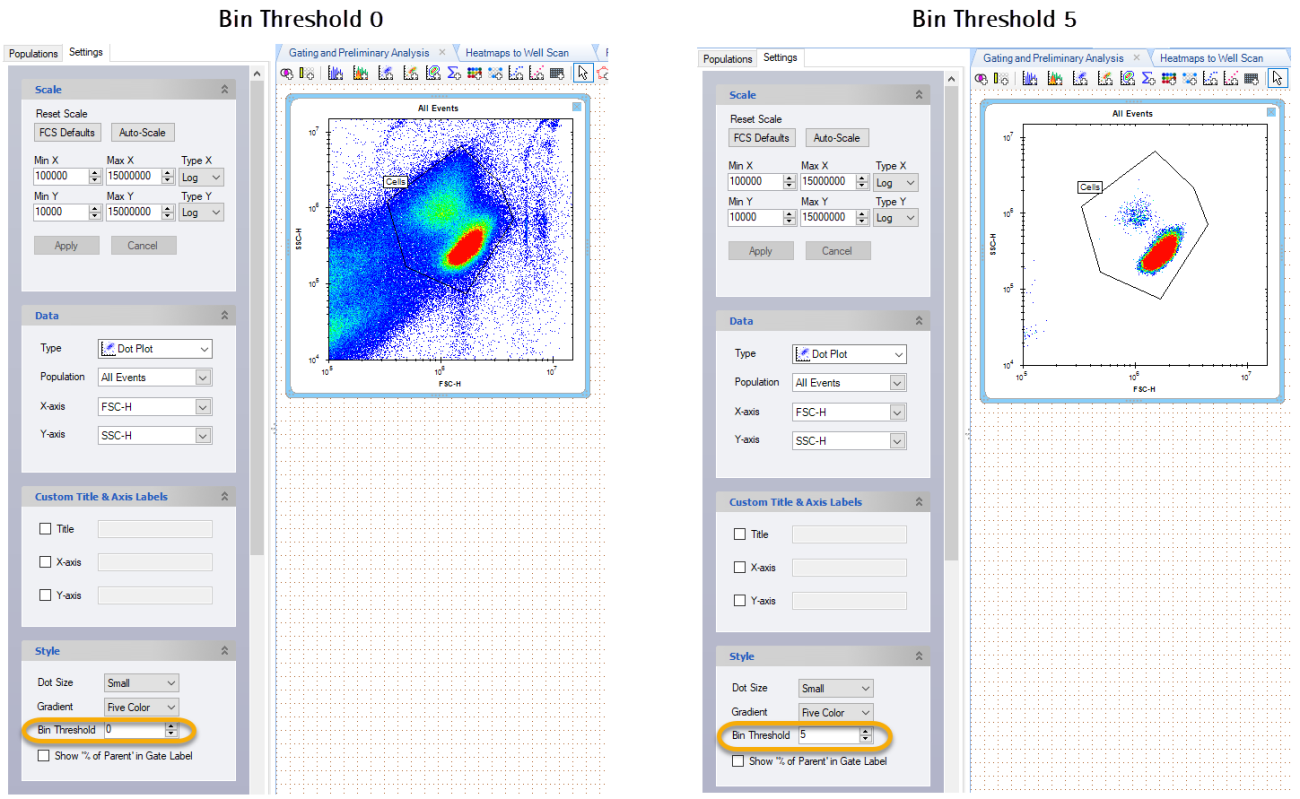Add data table in right Bin Threshold 5 toolbar
Image resolution: width=1300 pixels, height=799 pixels.
[x=1251, y=78]
